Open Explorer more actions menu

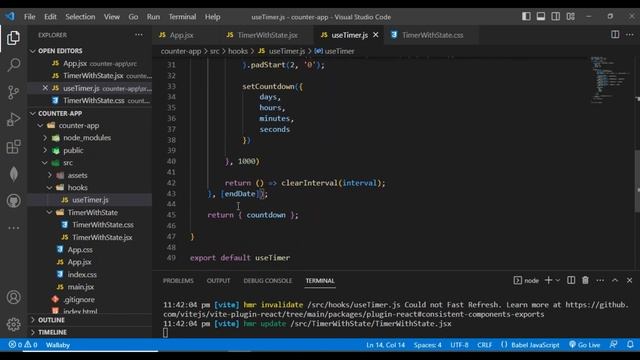pos(139,35)
